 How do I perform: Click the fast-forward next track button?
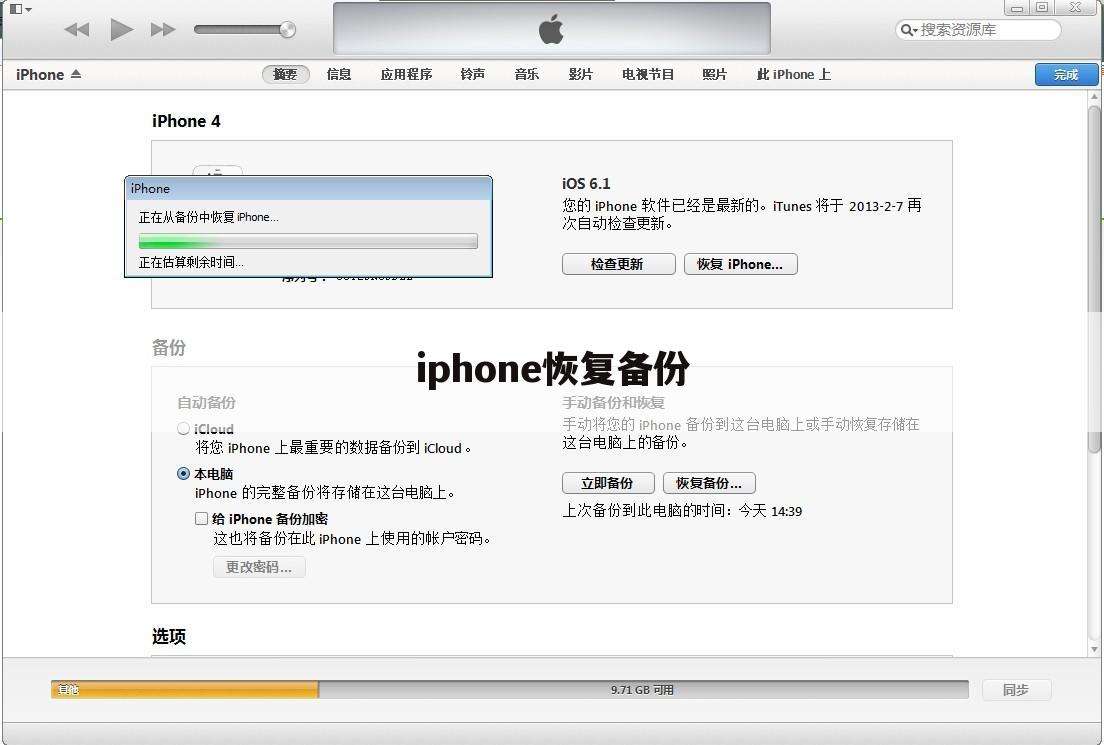point(163,30)
